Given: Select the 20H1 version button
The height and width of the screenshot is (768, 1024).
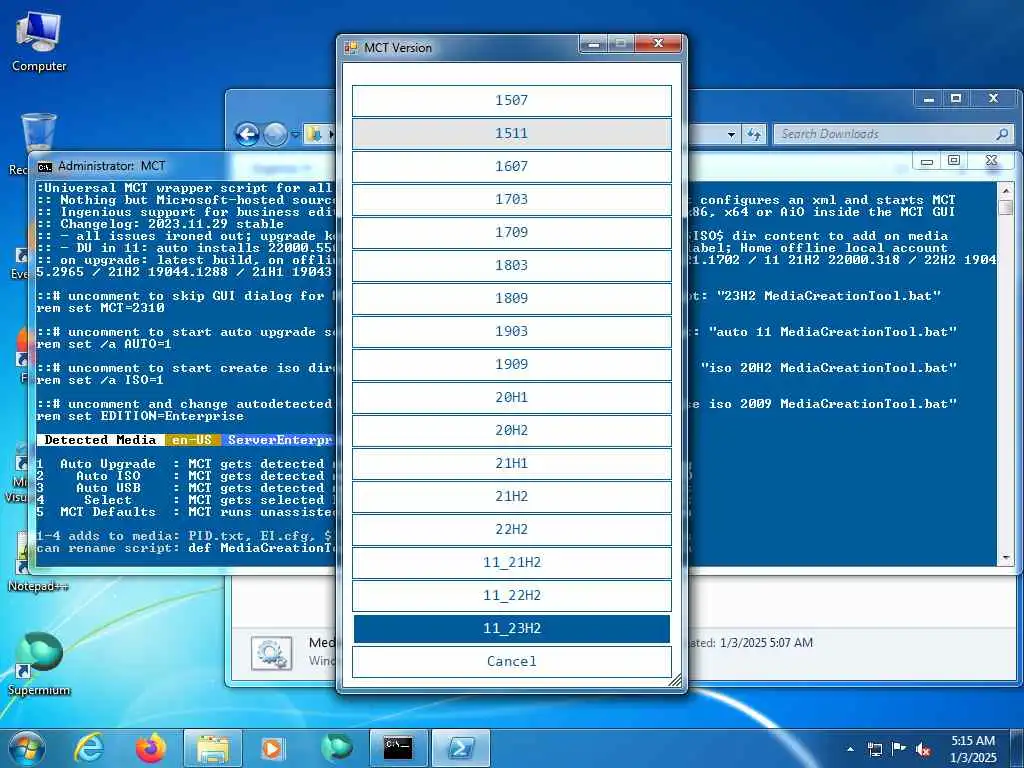Looking at the screenshot, I should click(511, 397).
